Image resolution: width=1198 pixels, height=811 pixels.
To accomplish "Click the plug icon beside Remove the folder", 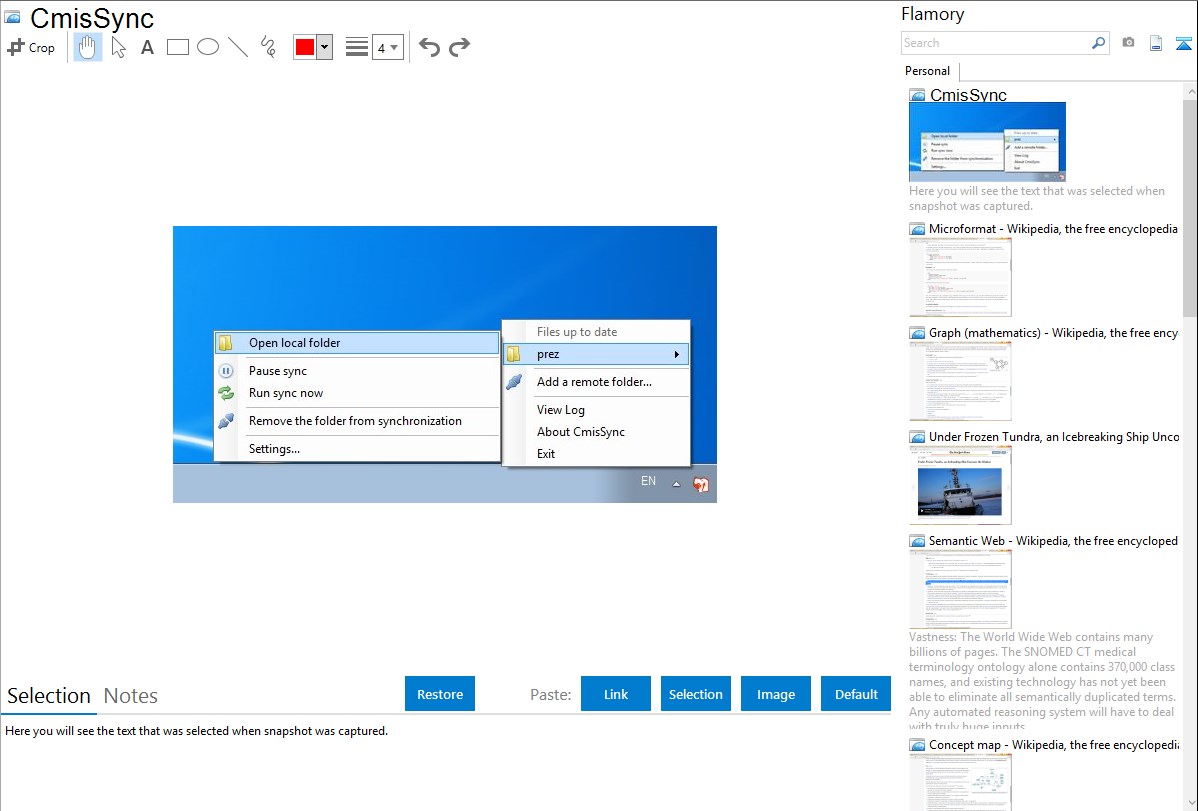I will (226, 420).
